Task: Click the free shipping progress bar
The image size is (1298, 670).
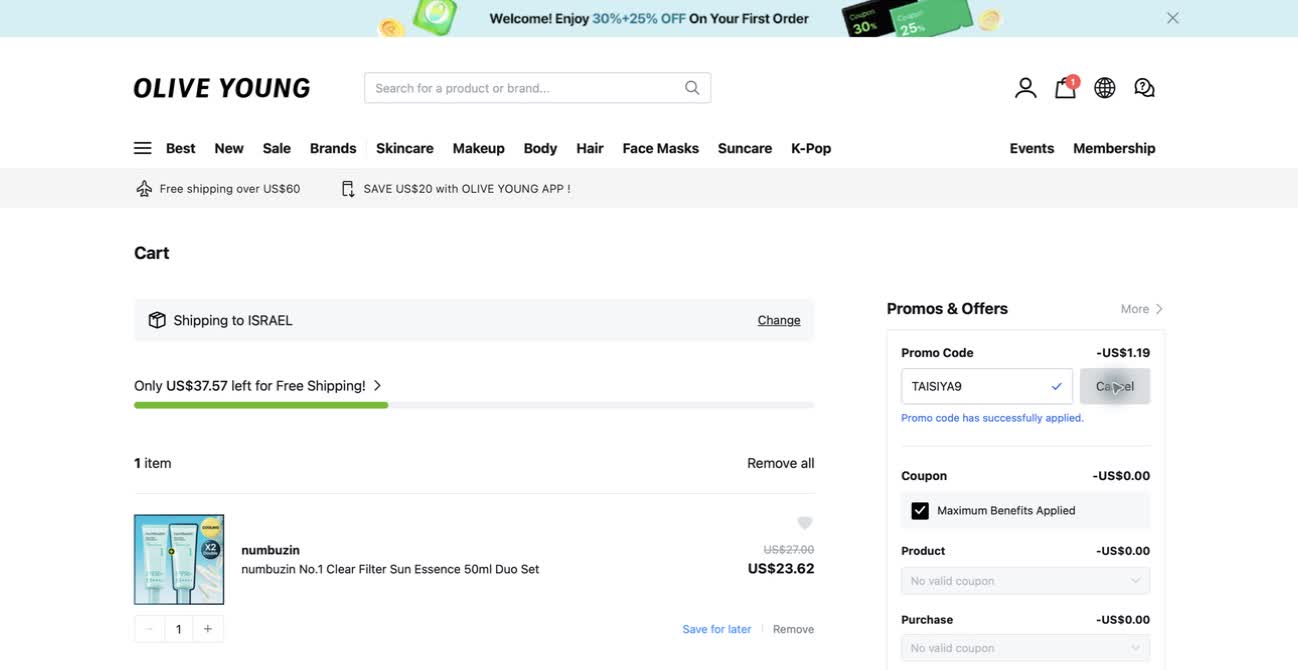Action: [x=474, y=405]
